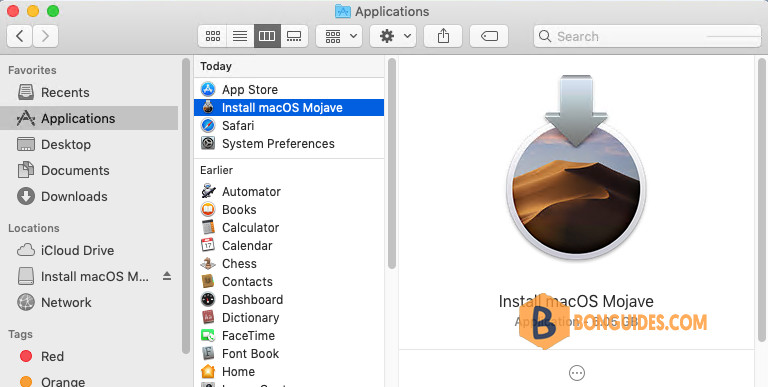768x387 pixels.
Task: Open Desktop folder in the sidebar
Action: (x=89, y=145)
